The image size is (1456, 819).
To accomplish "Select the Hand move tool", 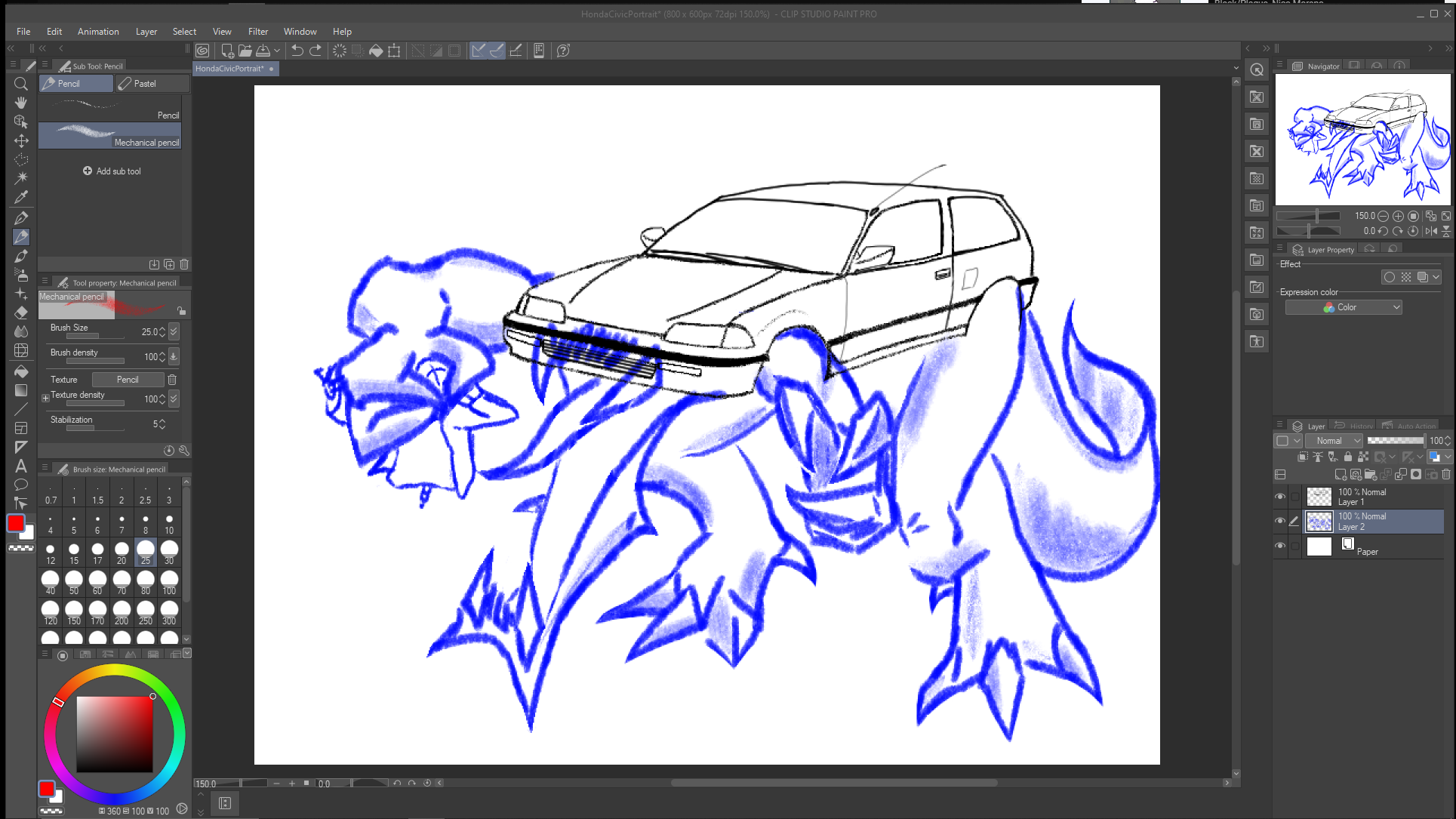I will click(x=21, y=103).
